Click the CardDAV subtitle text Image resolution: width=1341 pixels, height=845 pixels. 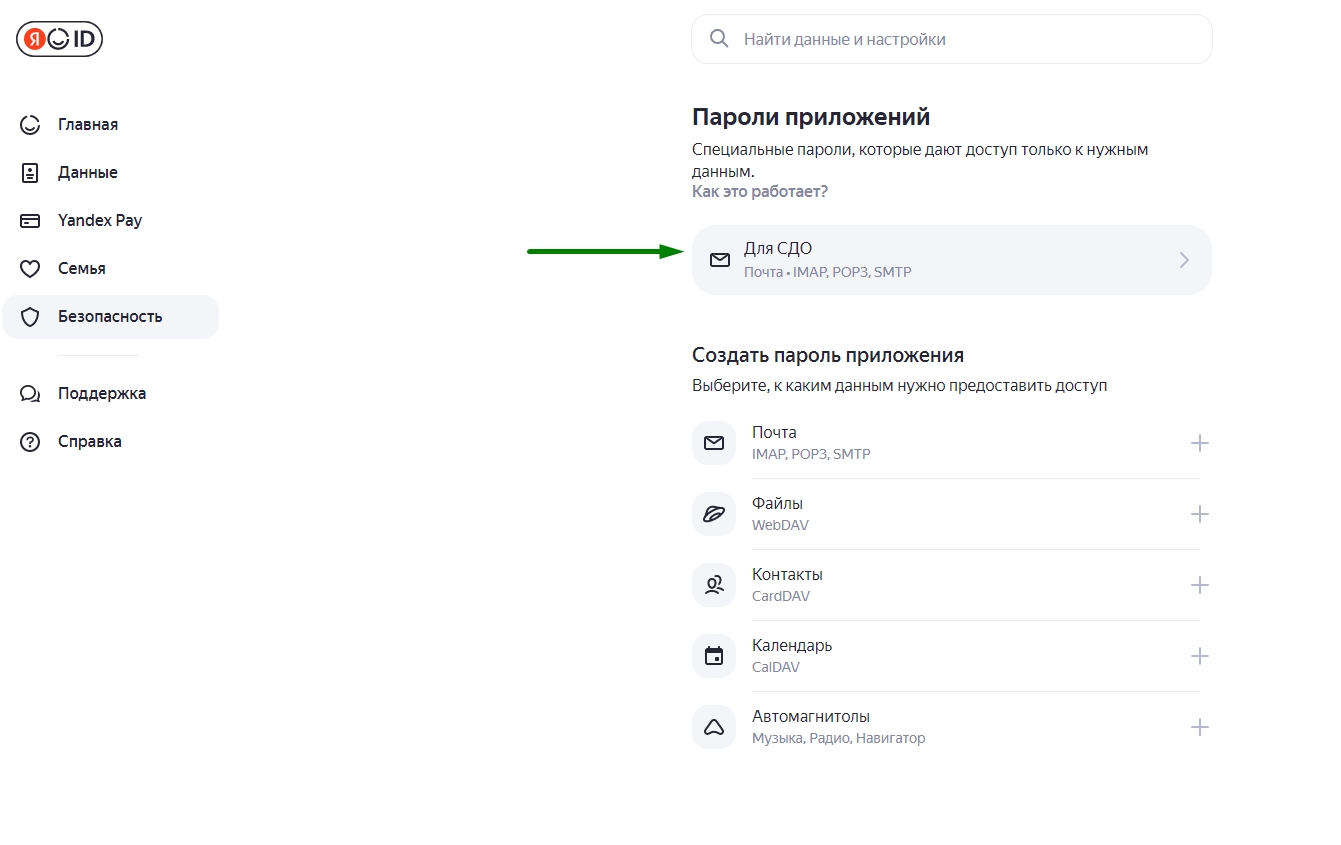(781, 596)
